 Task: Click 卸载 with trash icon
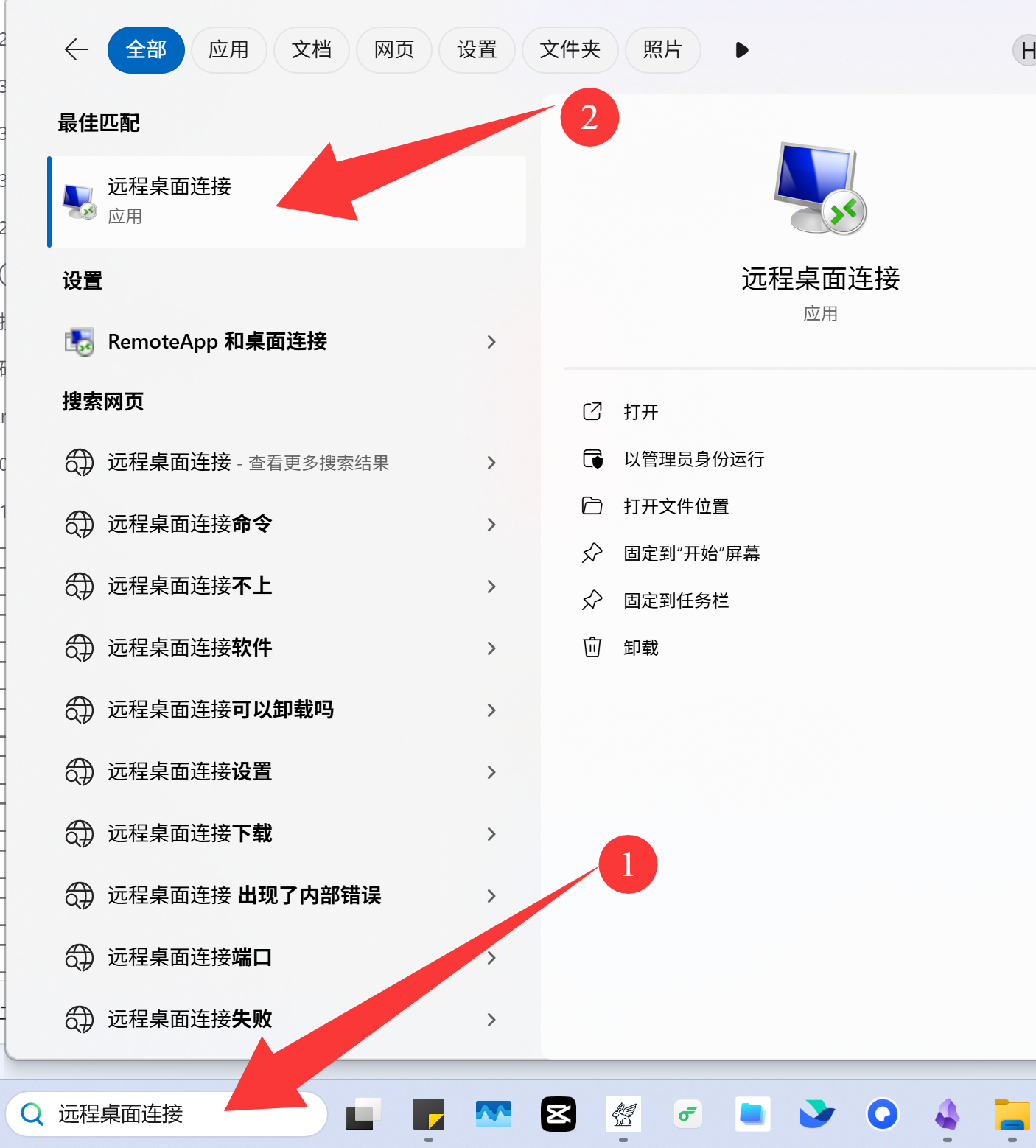[x=640, y=648]
